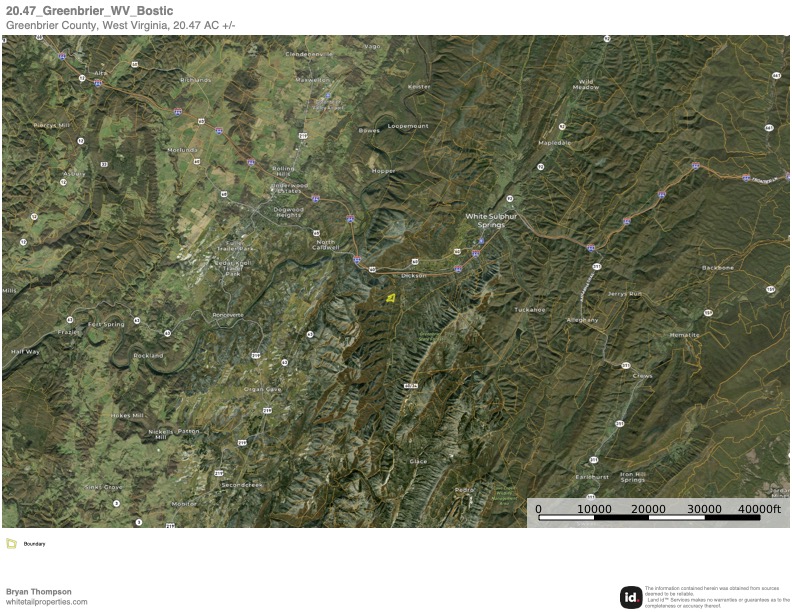Click the Jerrys Run map label
Screen dimensions: 792x612
(x=624, y=294)
